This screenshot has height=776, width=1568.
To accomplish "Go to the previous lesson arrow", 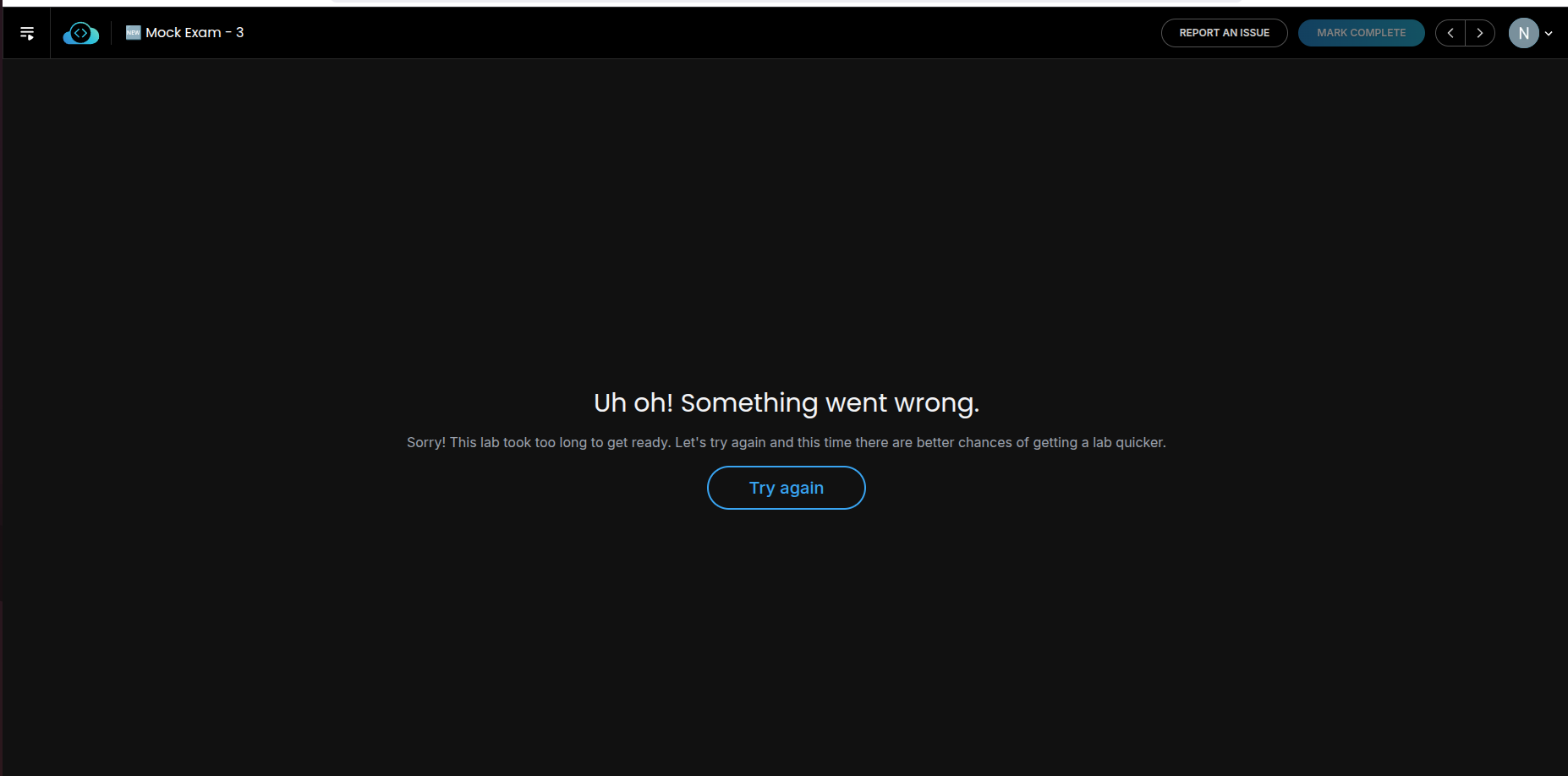I will 1450,33.
